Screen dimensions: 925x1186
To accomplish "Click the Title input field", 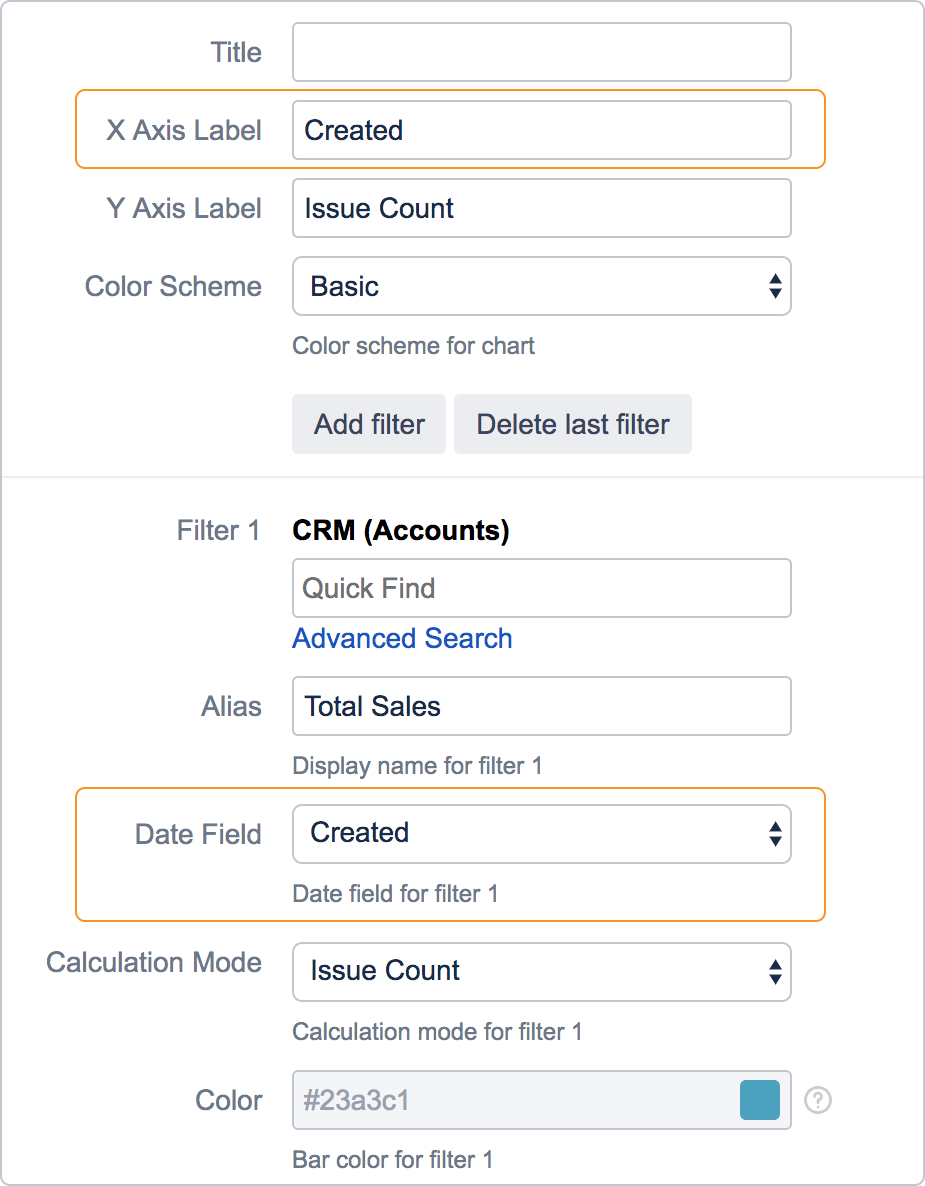I will (x=541, y=52).
